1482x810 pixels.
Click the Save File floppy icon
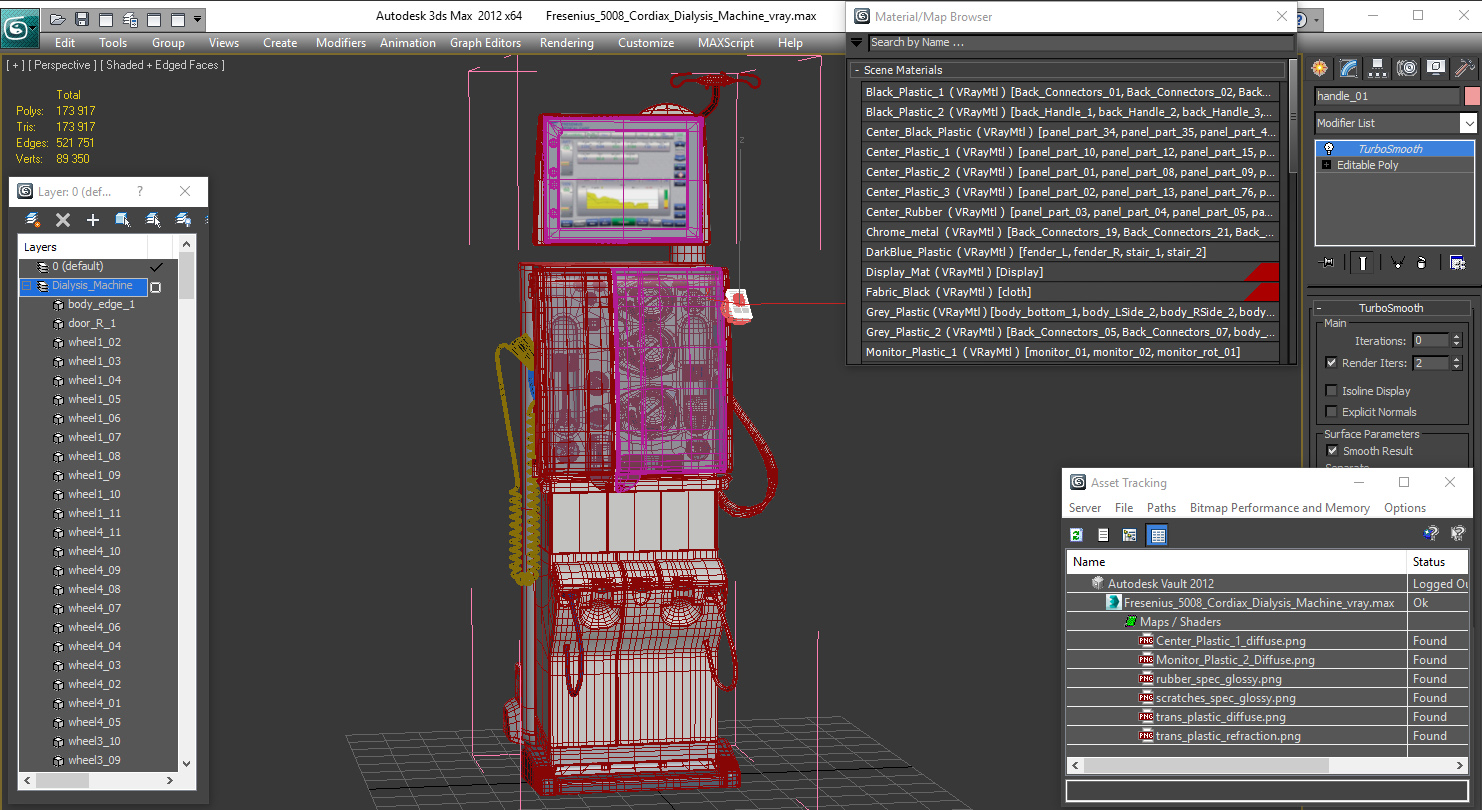82,19
